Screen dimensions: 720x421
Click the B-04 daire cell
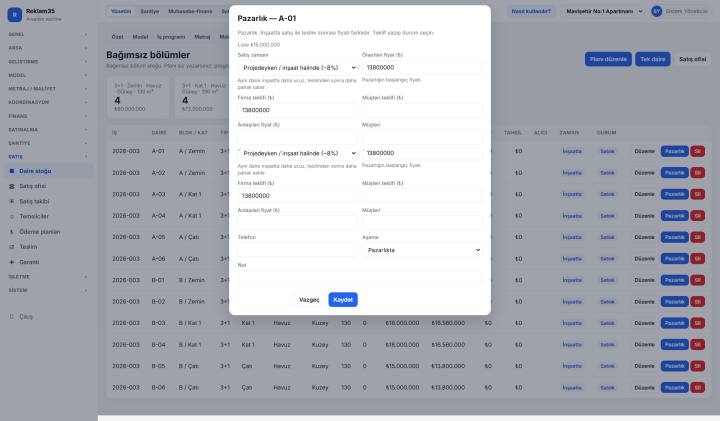coord(158,344)
